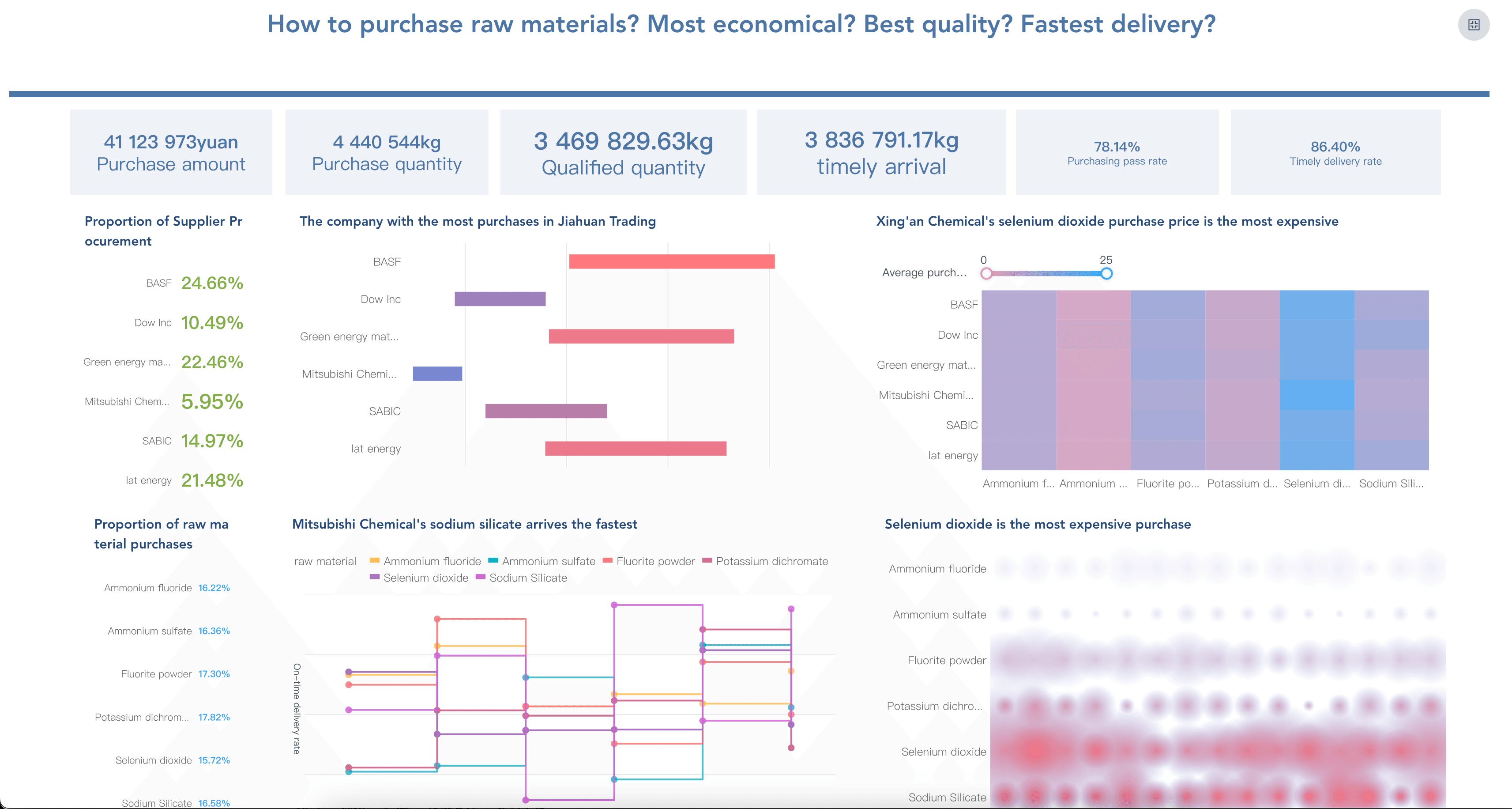Click the dashboard layout icon at top right
The width and height of the screenshot is (1512, 809).
point(1473,25)
